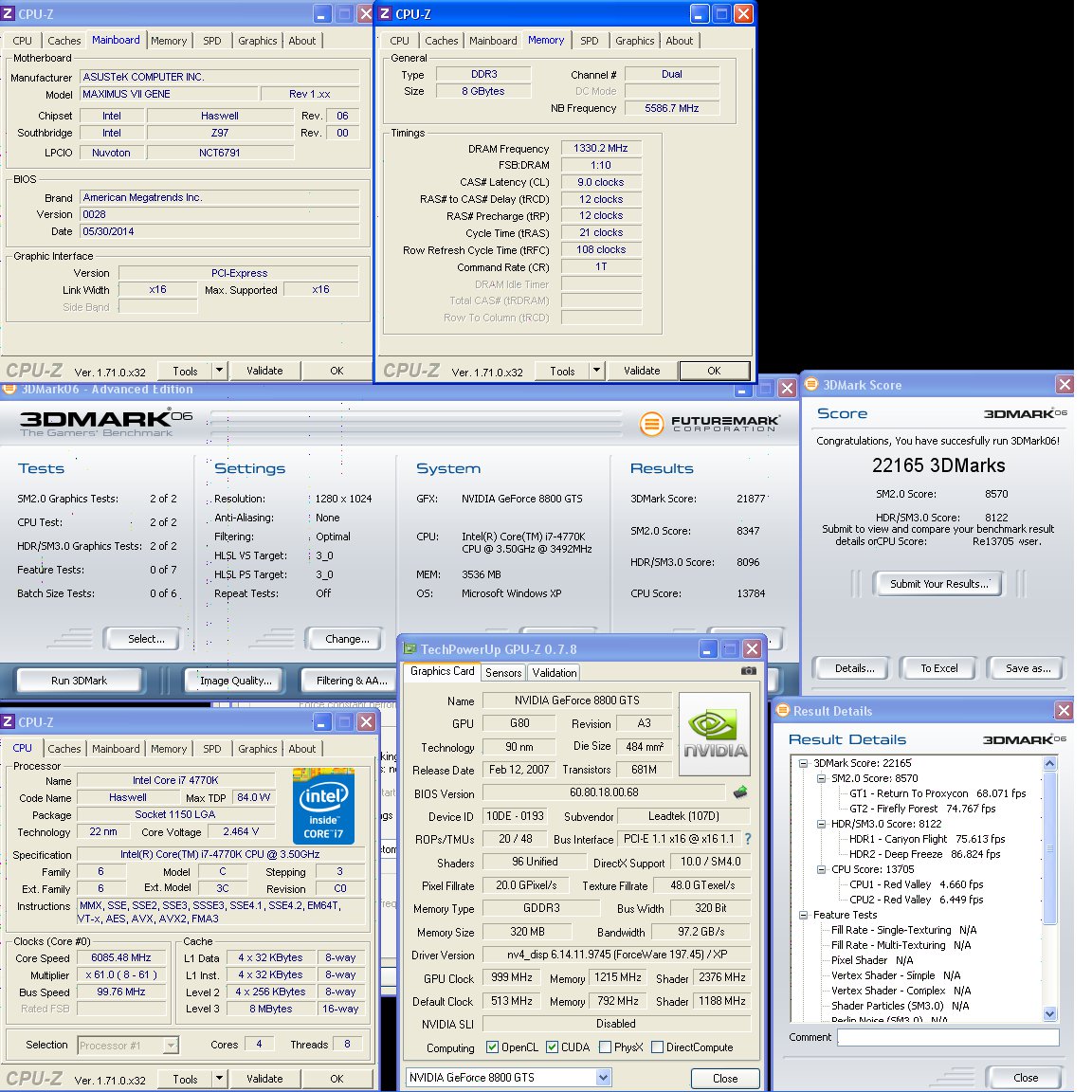
Task: Toggle the DirectCompute checkbox in GPU-Z
Action: (x=657, y=1047)
